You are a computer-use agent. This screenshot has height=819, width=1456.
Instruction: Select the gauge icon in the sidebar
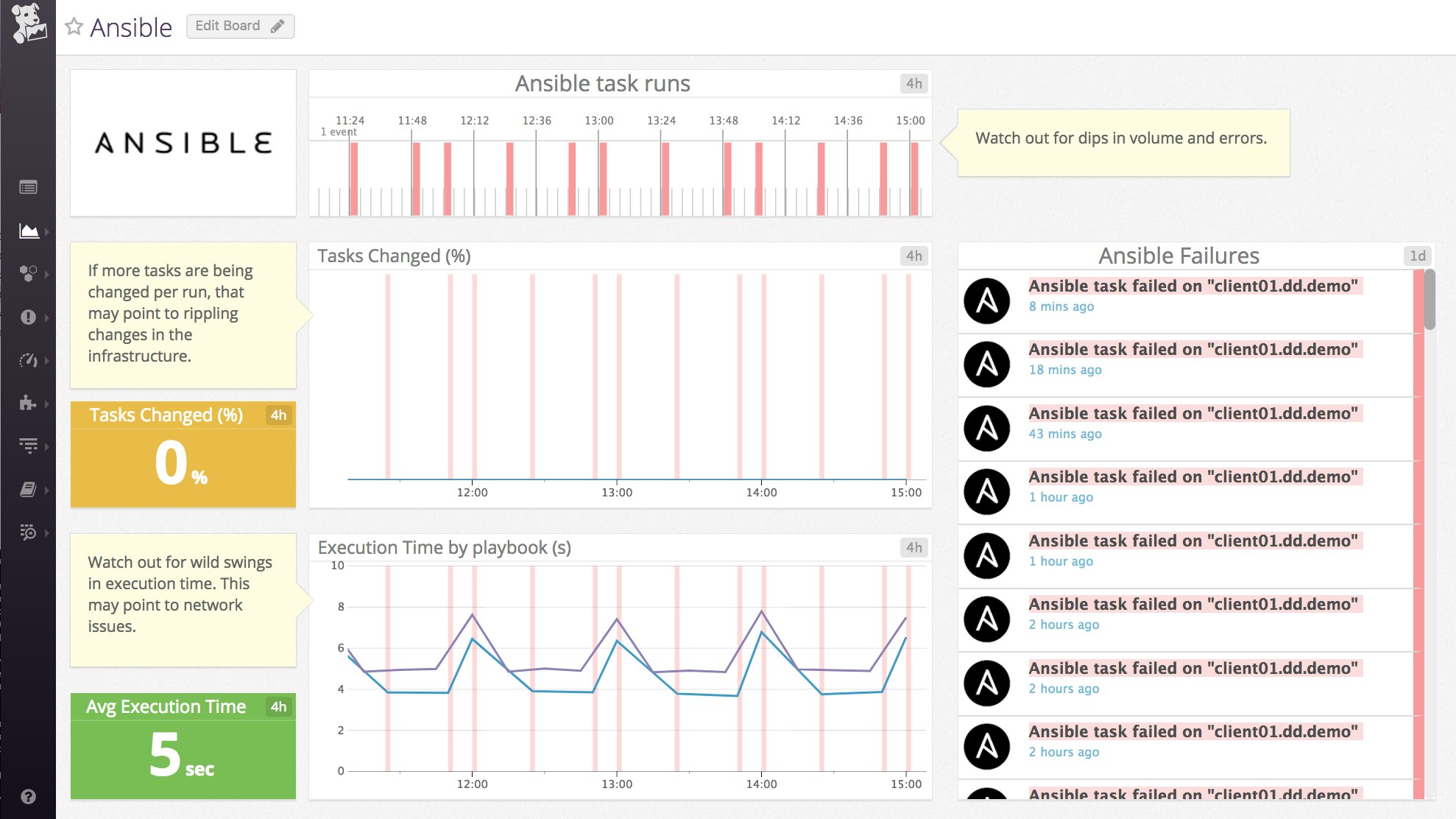tap(26, 360)
